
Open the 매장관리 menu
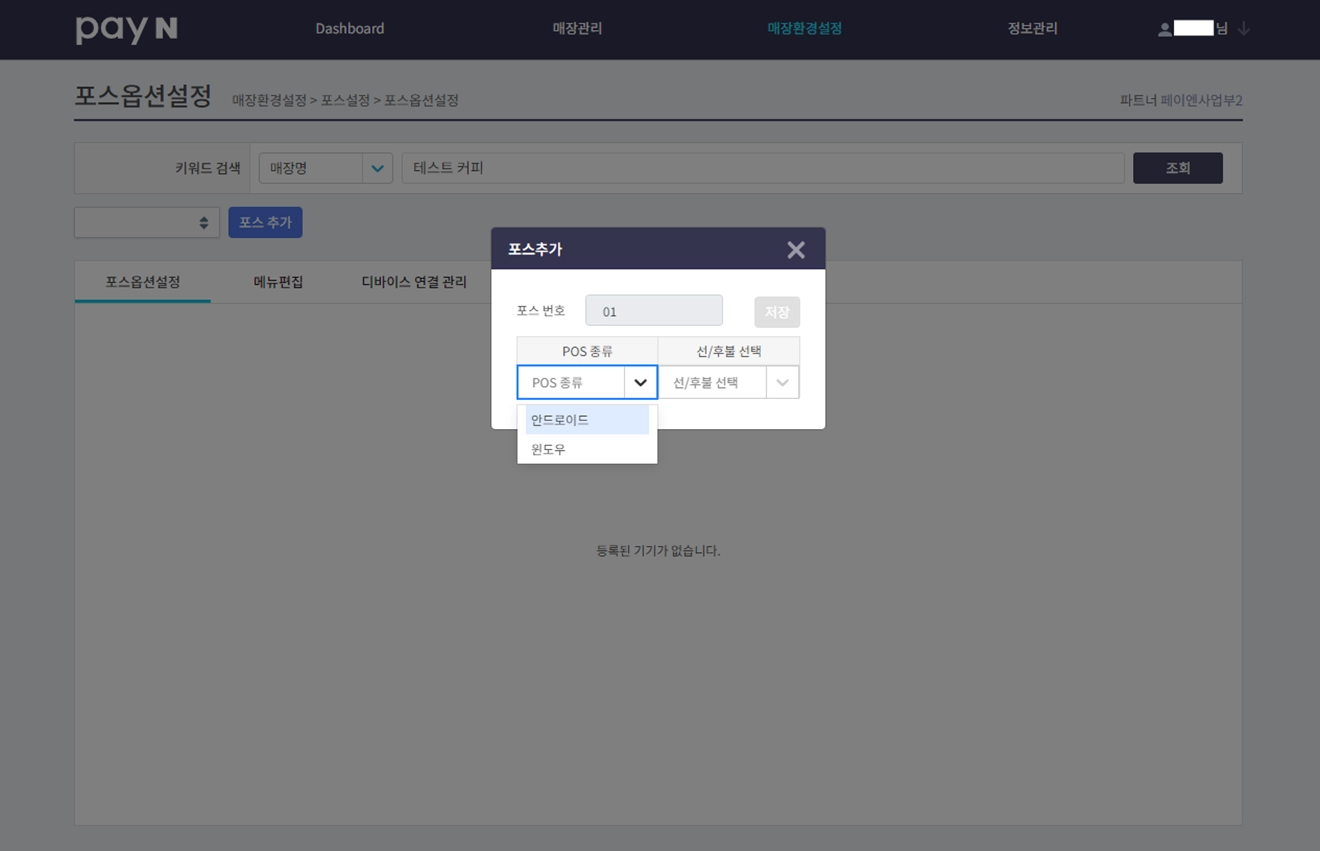point(577,29)
